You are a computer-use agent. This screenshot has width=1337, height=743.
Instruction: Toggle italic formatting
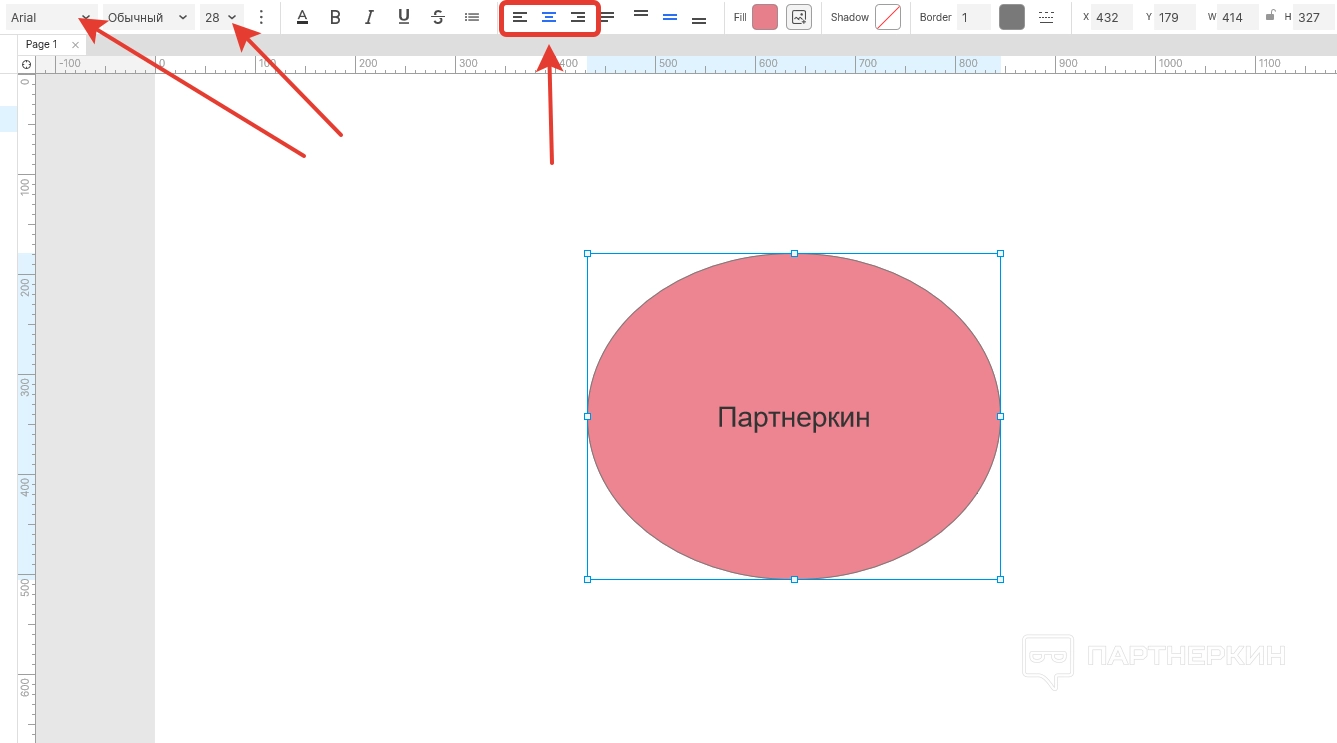(369, 17)
